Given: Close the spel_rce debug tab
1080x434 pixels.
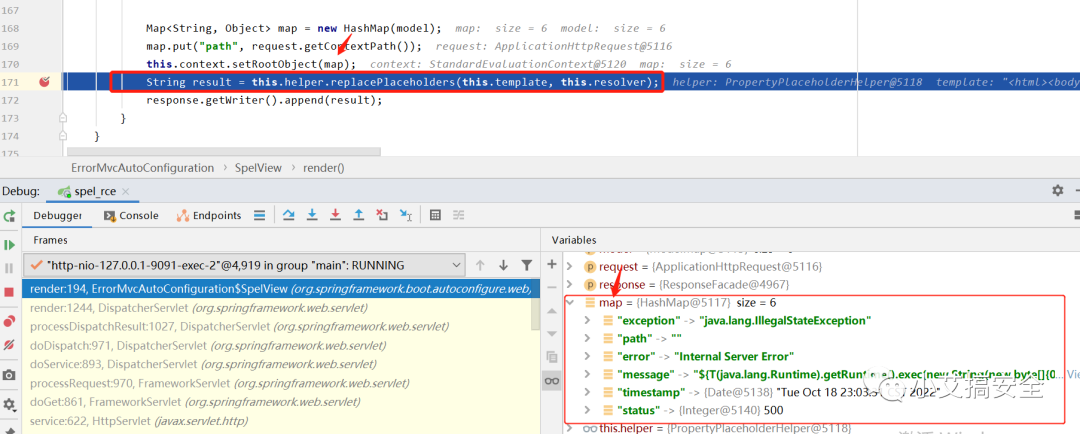Looking at the screenshot, I should point(127,192).
